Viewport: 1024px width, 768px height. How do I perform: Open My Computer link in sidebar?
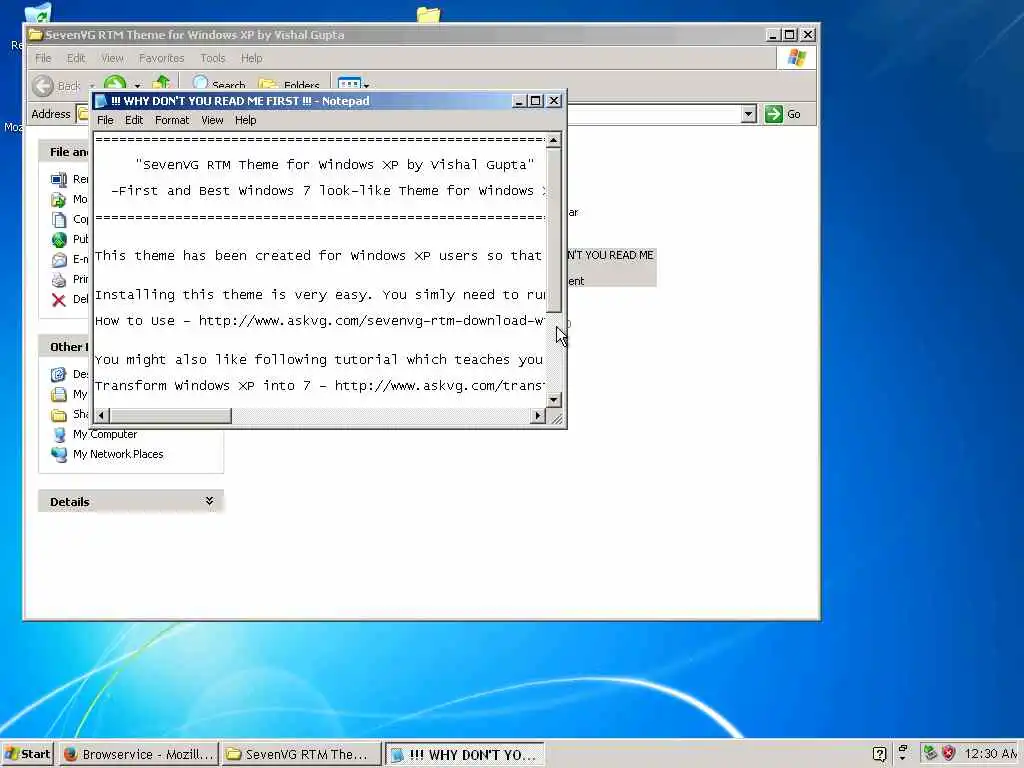[104, 434]
